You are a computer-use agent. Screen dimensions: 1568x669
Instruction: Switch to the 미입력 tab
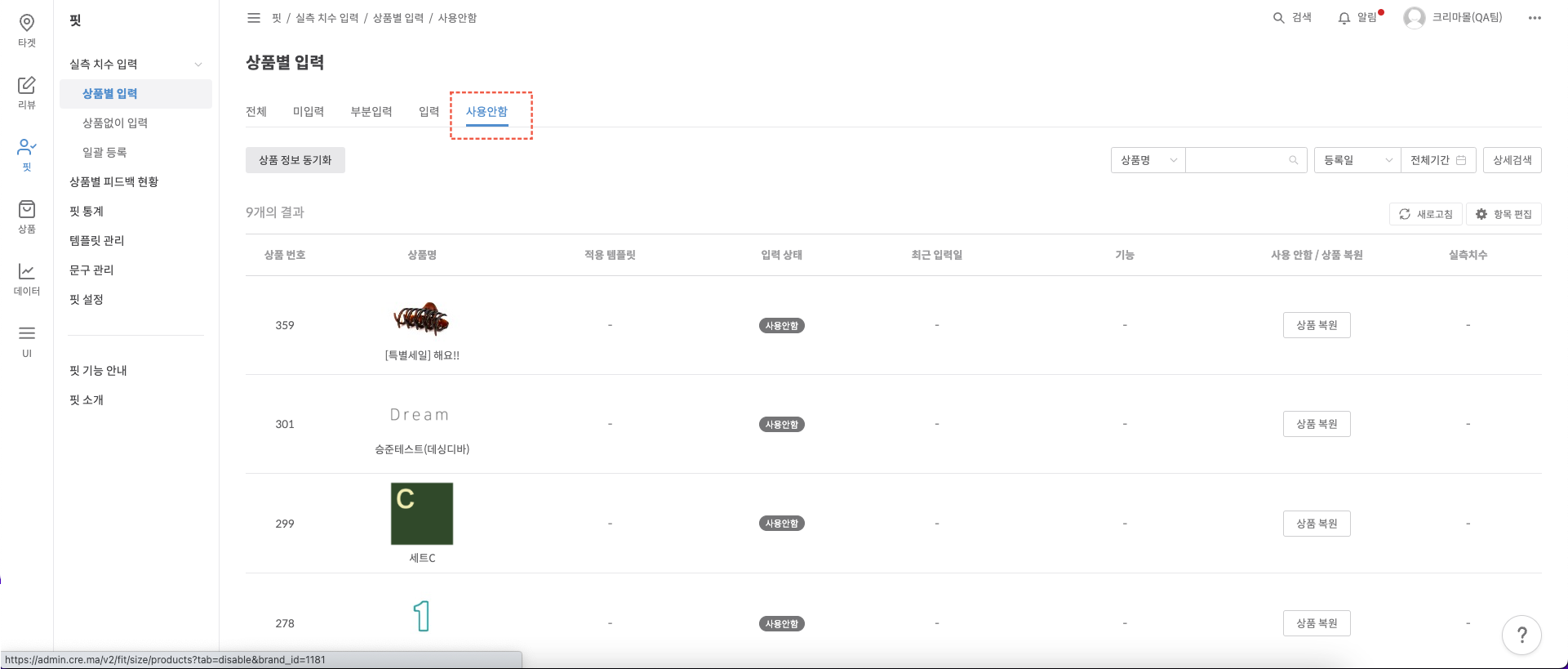tap(309, 112)
